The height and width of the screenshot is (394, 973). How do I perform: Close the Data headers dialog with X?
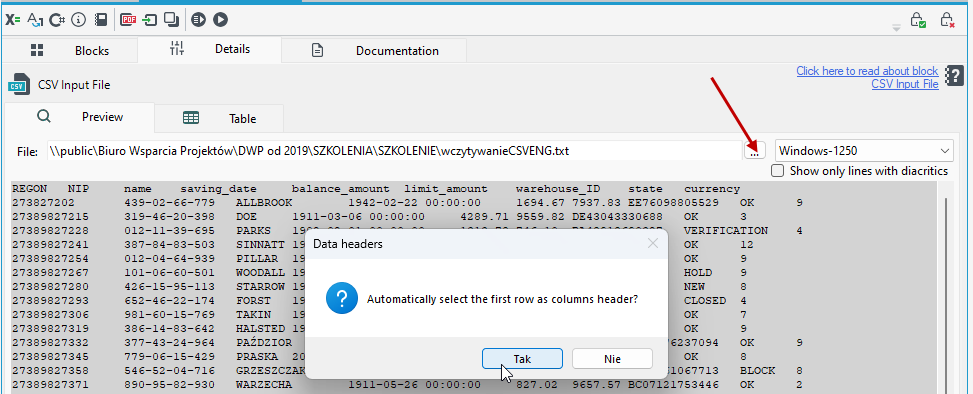click(653, 243)
